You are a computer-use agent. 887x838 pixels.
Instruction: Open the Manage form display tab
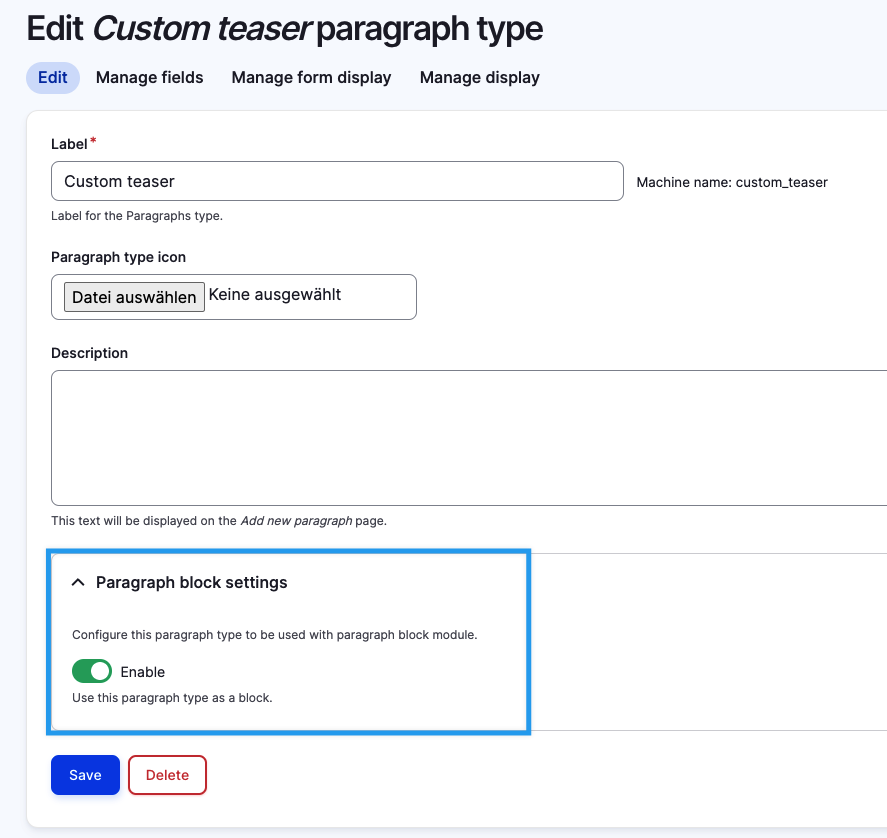[x=311, y=77]
